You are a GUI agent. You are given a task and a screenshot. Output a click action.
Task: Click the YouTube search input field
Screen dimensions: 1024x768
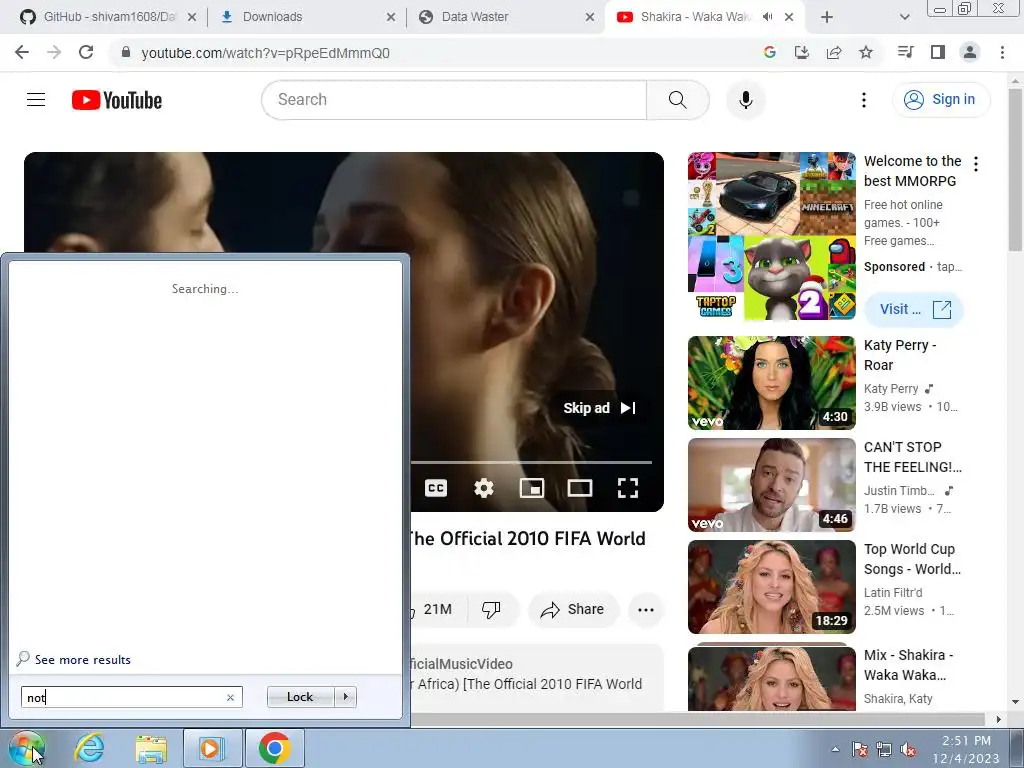(x=454, y=100)
